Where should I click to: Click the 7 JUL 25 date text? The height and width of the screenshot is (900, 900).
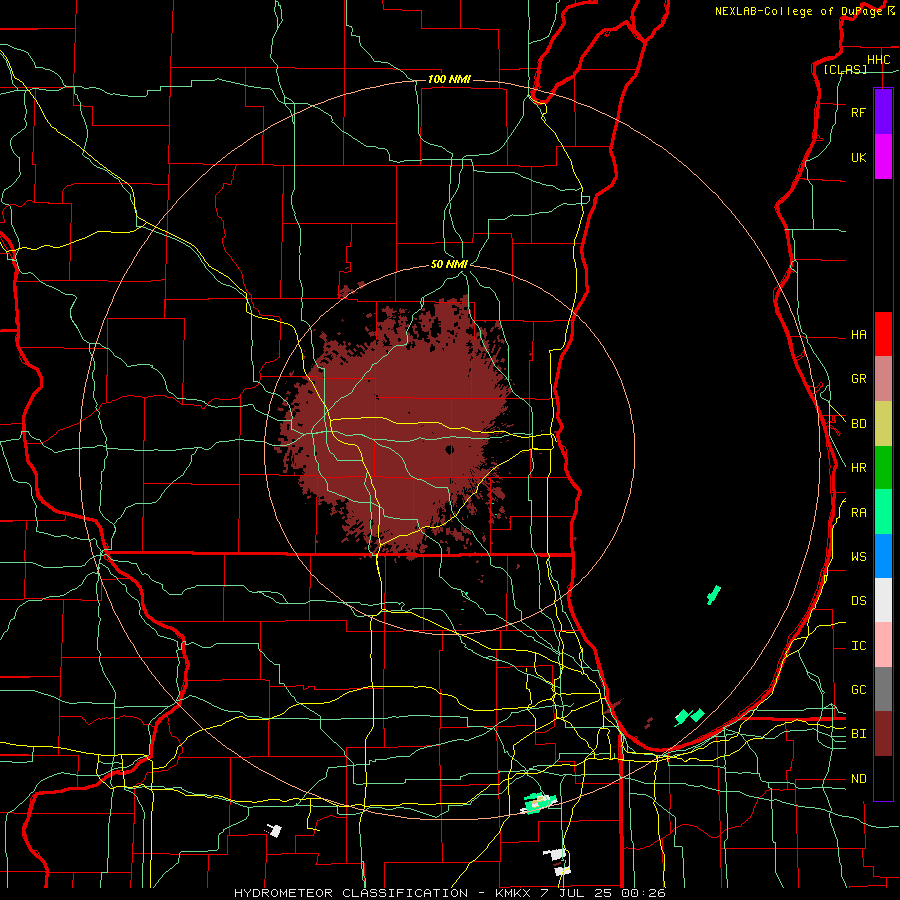(x=576, y=893)
